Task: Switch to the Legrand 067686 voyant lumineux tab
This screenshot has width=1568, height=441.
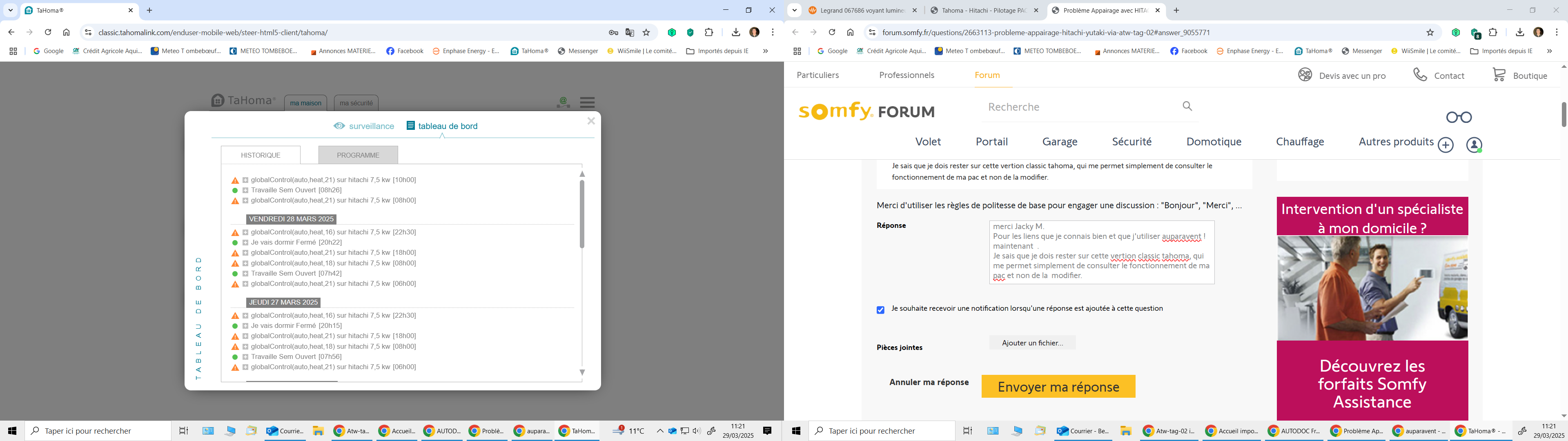Action: coord(862,10)
